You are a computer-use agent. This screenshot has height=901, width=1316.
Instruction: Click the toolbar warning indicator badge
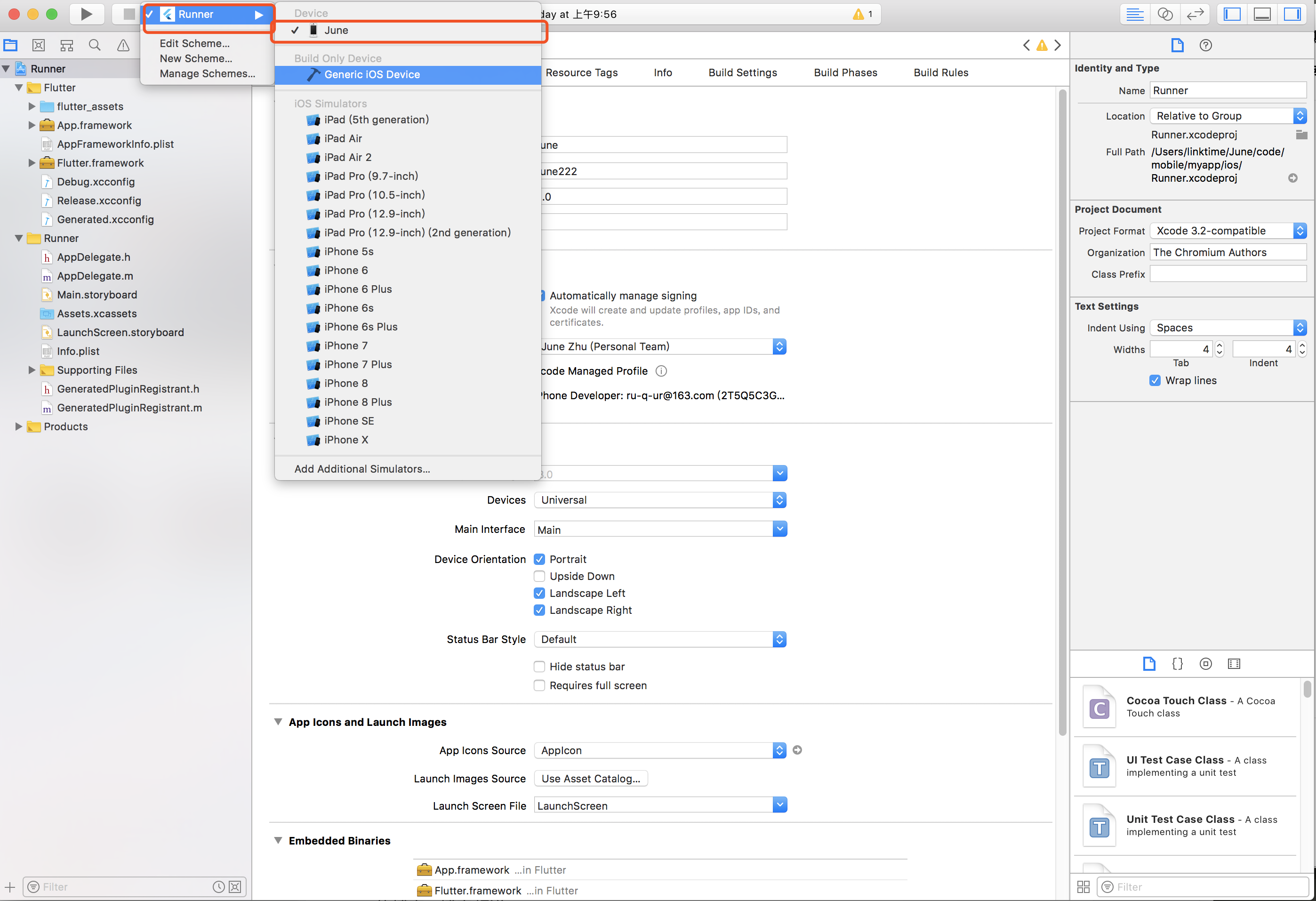coord(863,14)
